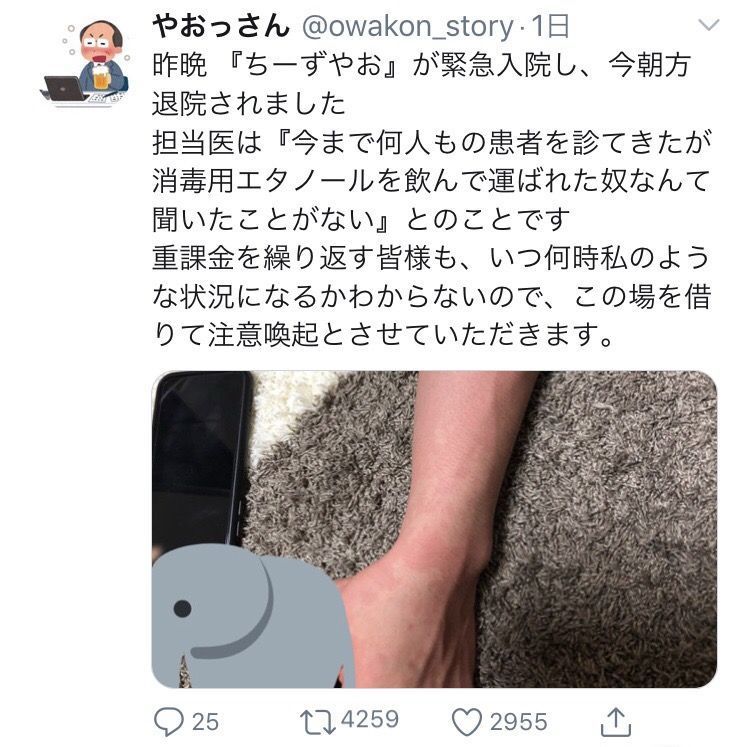Open the attached photo of the arm

click(x=434, y=529)
